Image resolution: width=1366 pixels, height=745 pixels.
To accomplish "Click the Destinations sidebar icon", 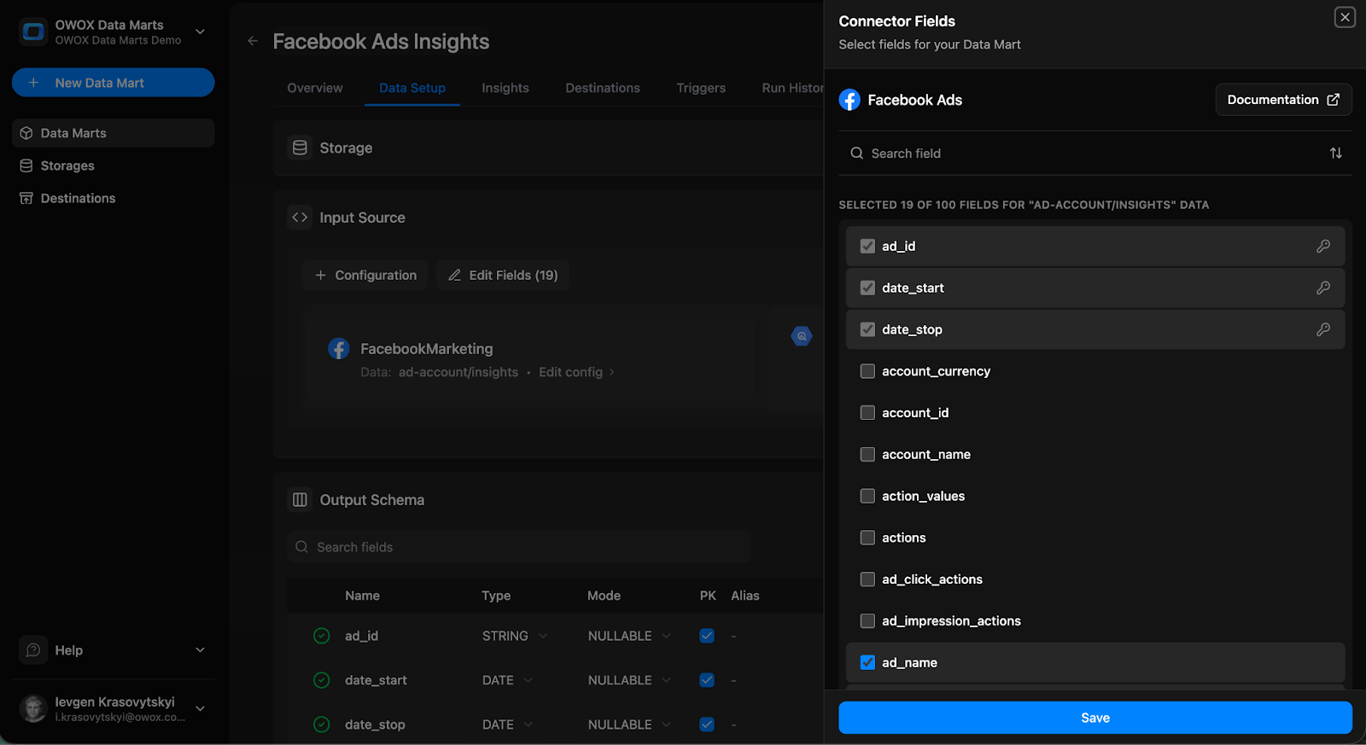I will click(x=26, y=198).
